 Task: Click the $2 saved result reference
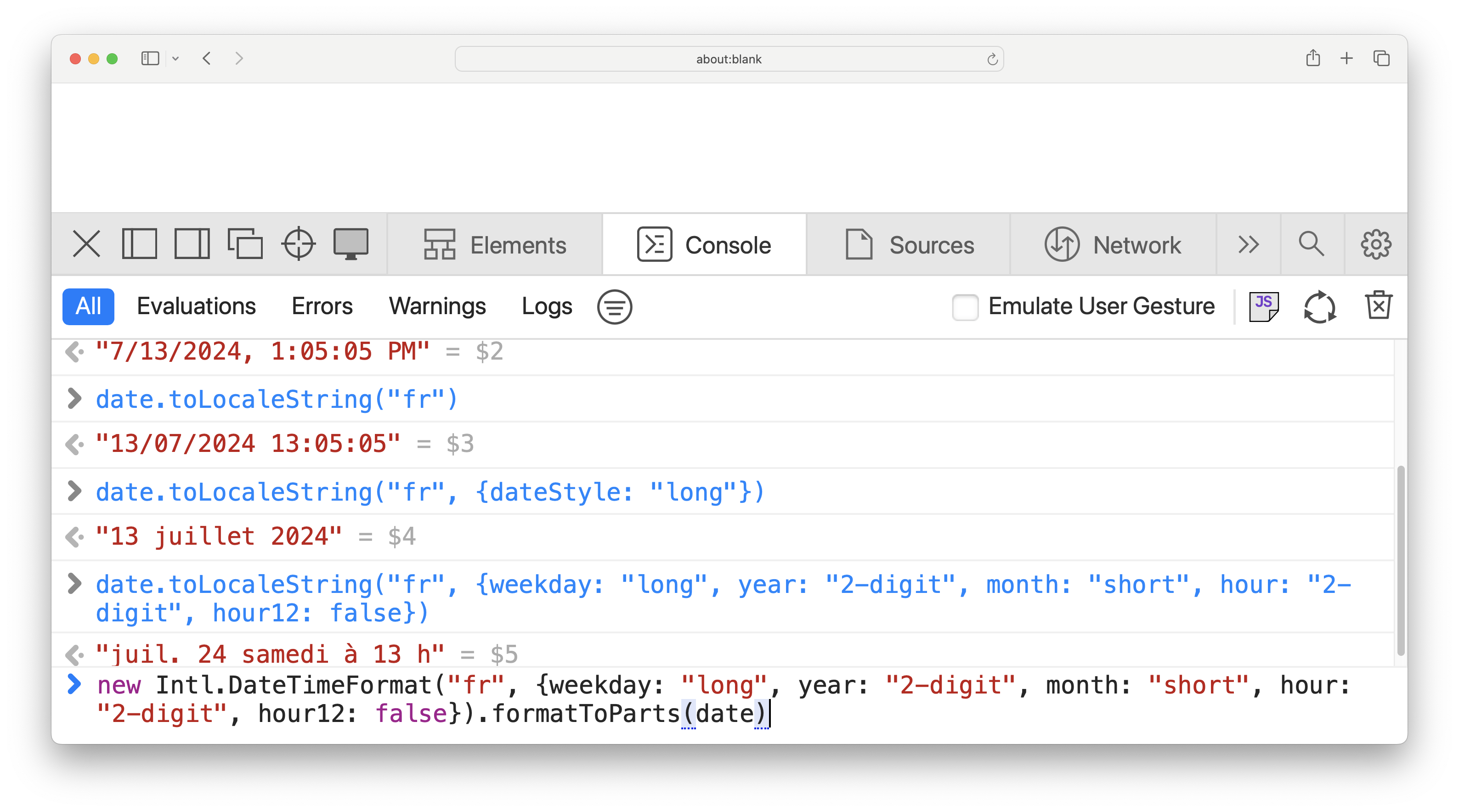[489, 352]
